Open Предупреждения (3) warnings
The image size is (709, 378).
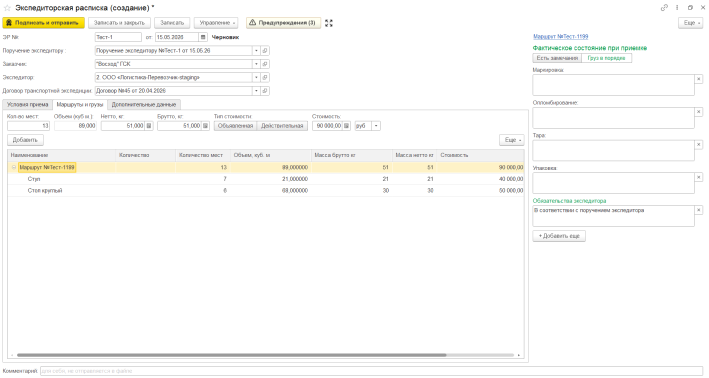tap(284, 23)
